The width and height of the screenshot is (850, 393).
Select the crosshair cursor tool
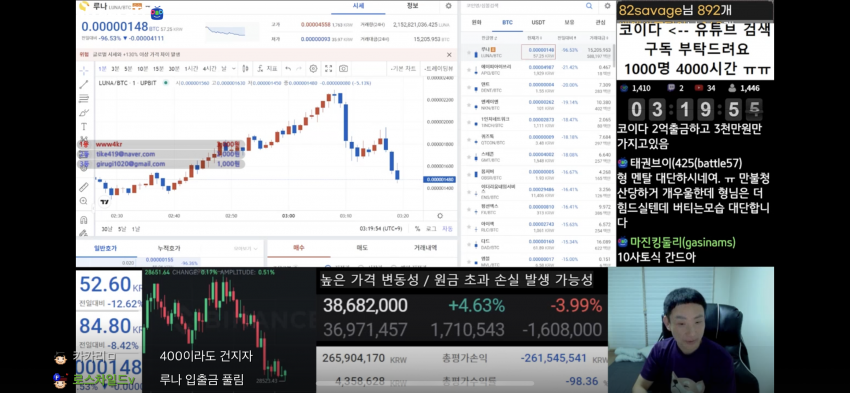click(x=84, y=70)
